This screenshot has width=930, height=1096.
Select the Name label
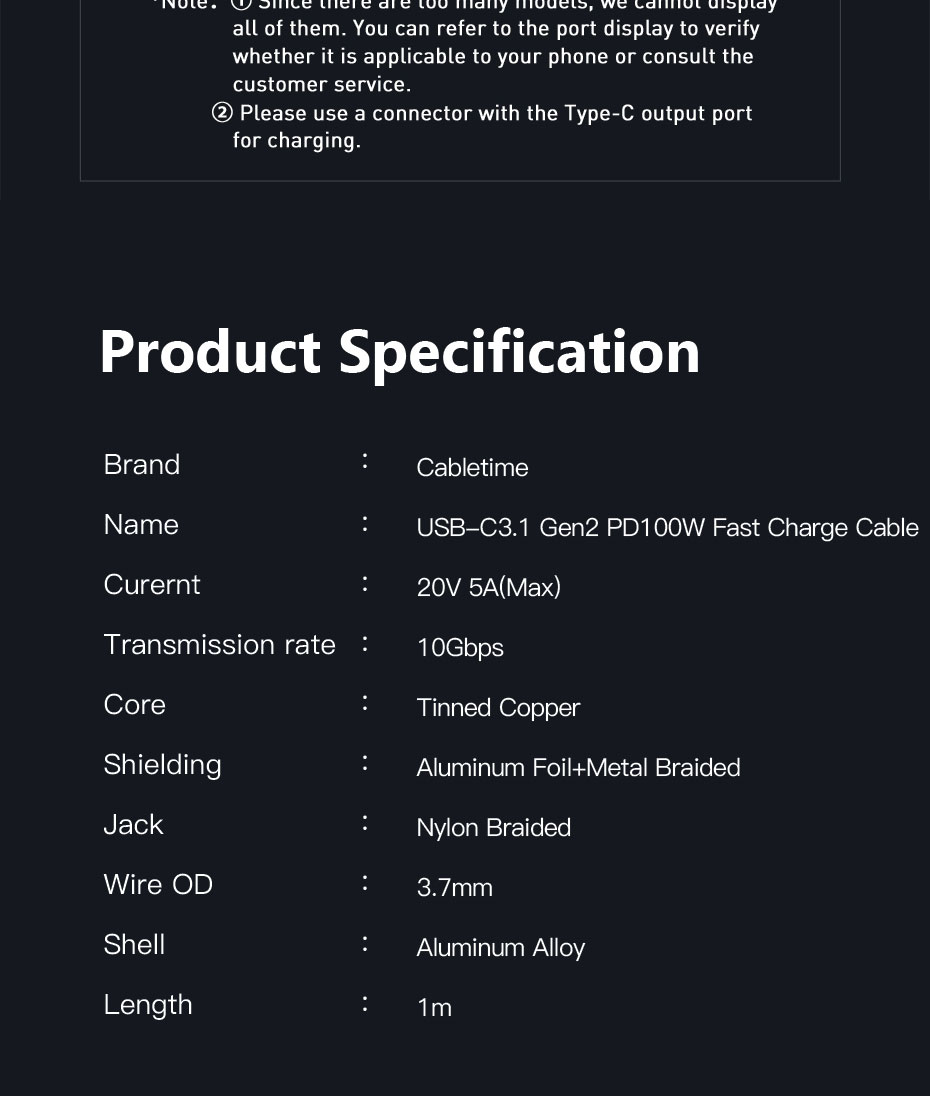pyautogui.click(x=141, y=525)
